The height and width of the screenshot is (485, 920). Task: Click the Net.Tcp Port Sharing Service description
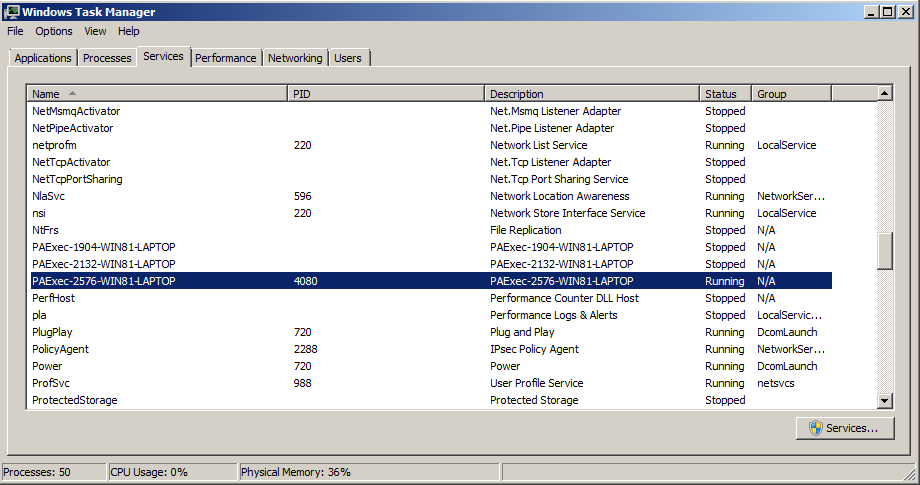(559, 179)
